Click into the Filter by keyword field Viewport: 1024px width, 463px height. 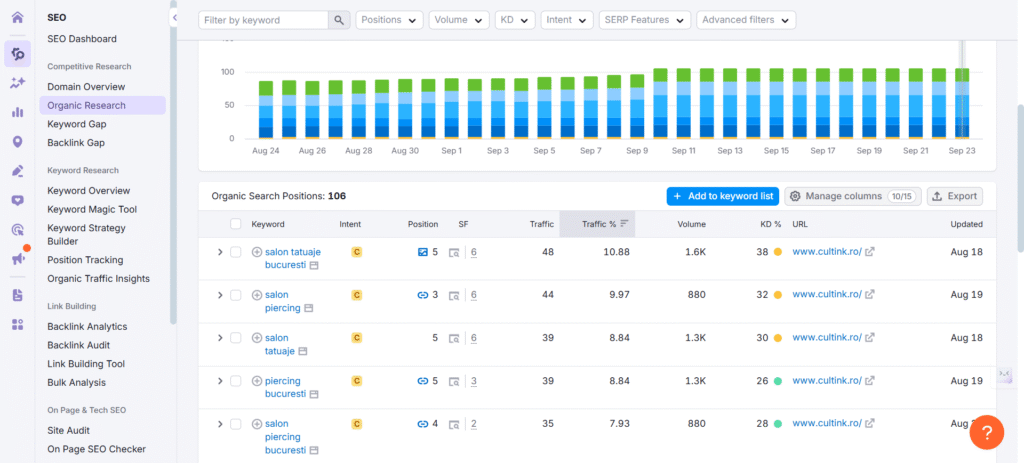click(263, 20)
